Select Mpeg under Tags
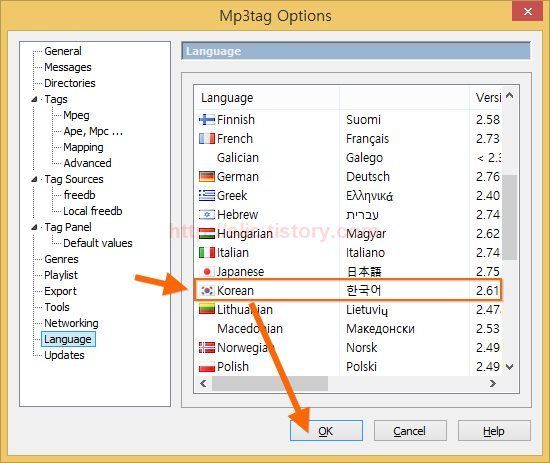The image size is (550, 463). tap(76, 115)
